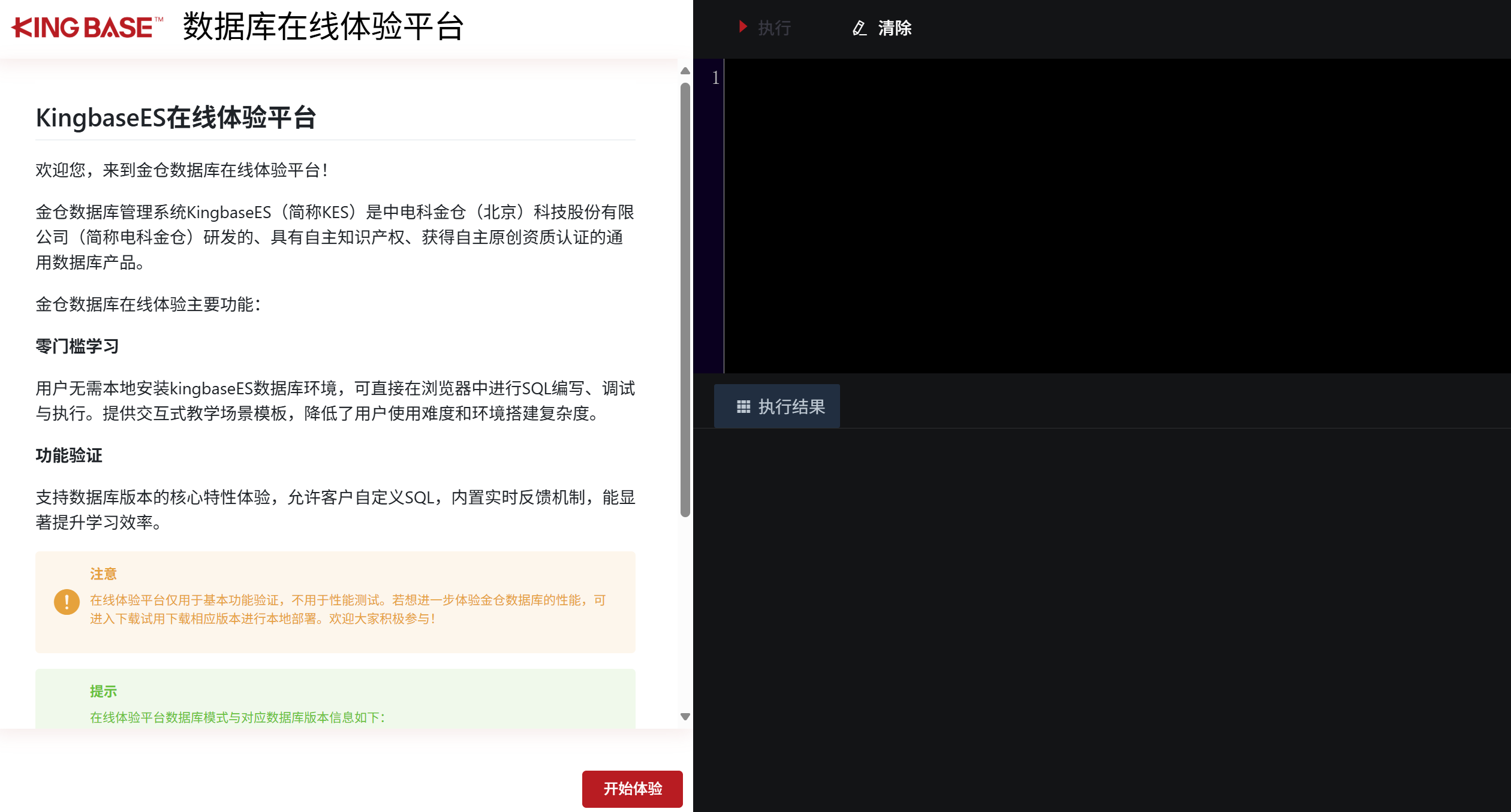
Task: Click the 数据库在线体验平台 header title
Action: 324,27
